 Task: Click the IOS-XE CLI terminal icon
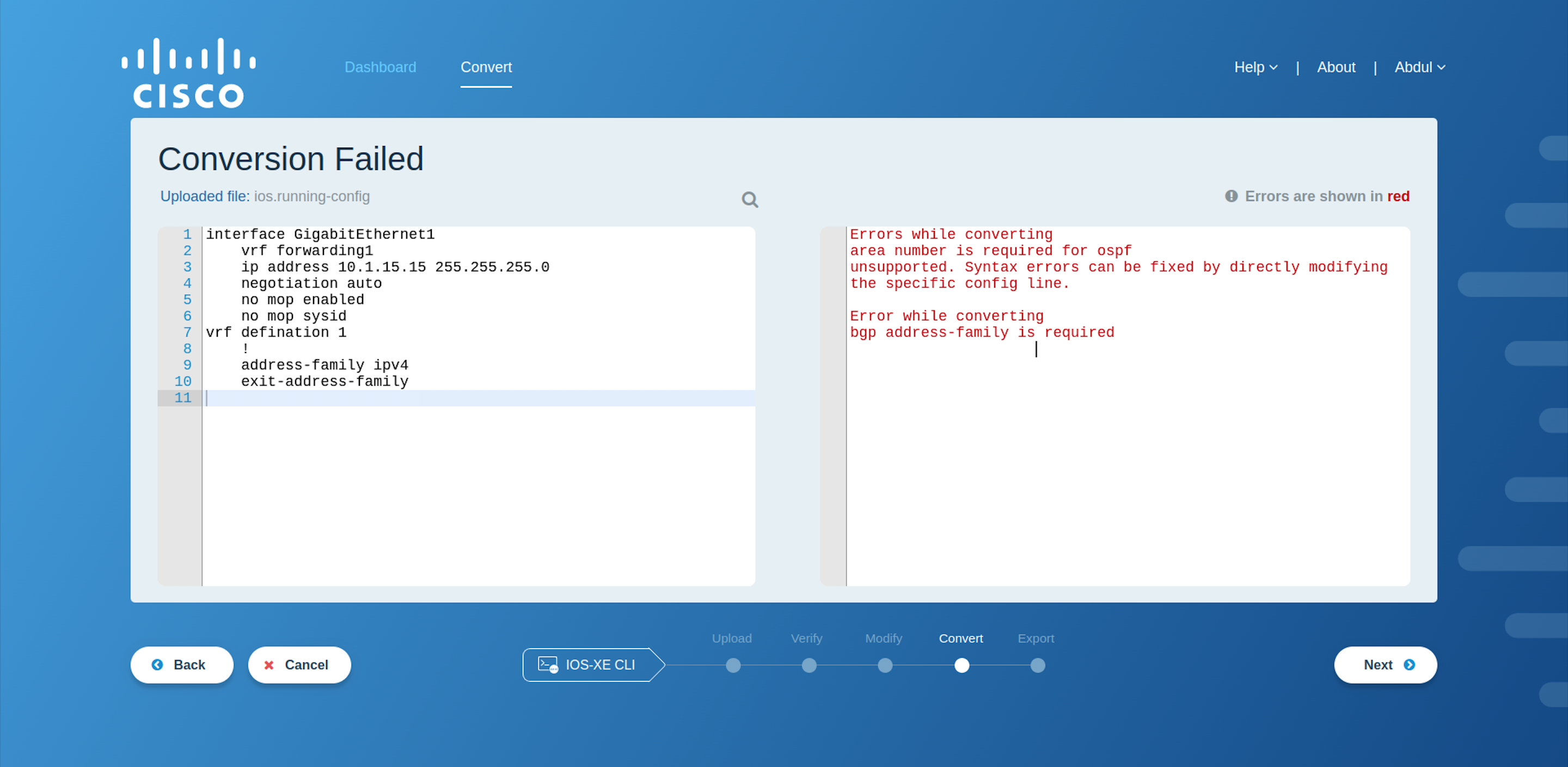point(548,665)
